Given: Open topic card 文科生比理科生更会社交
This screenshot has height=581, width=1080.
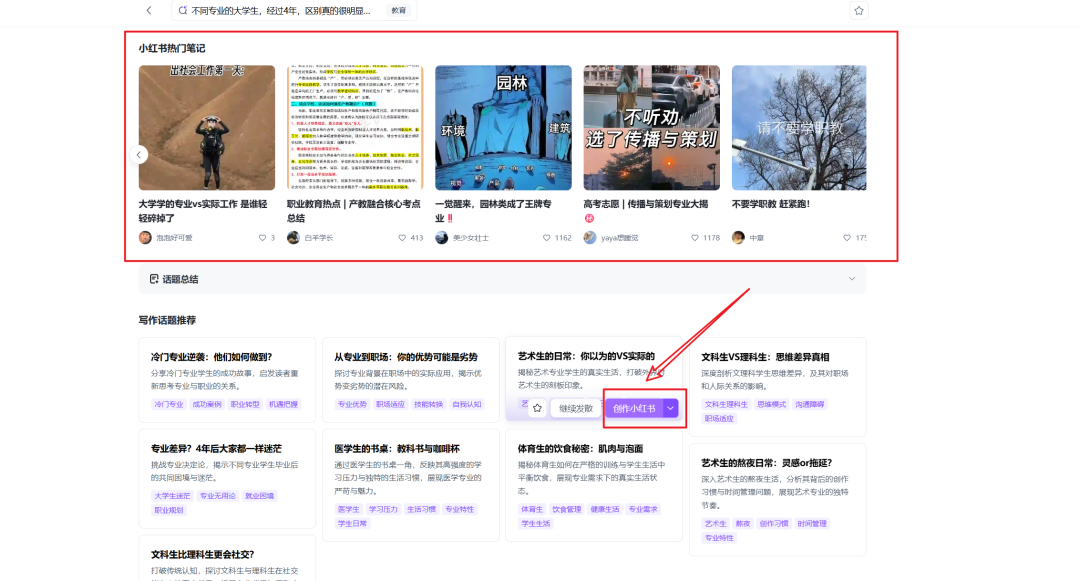Looking at the screenshot, I should point(227,559).
